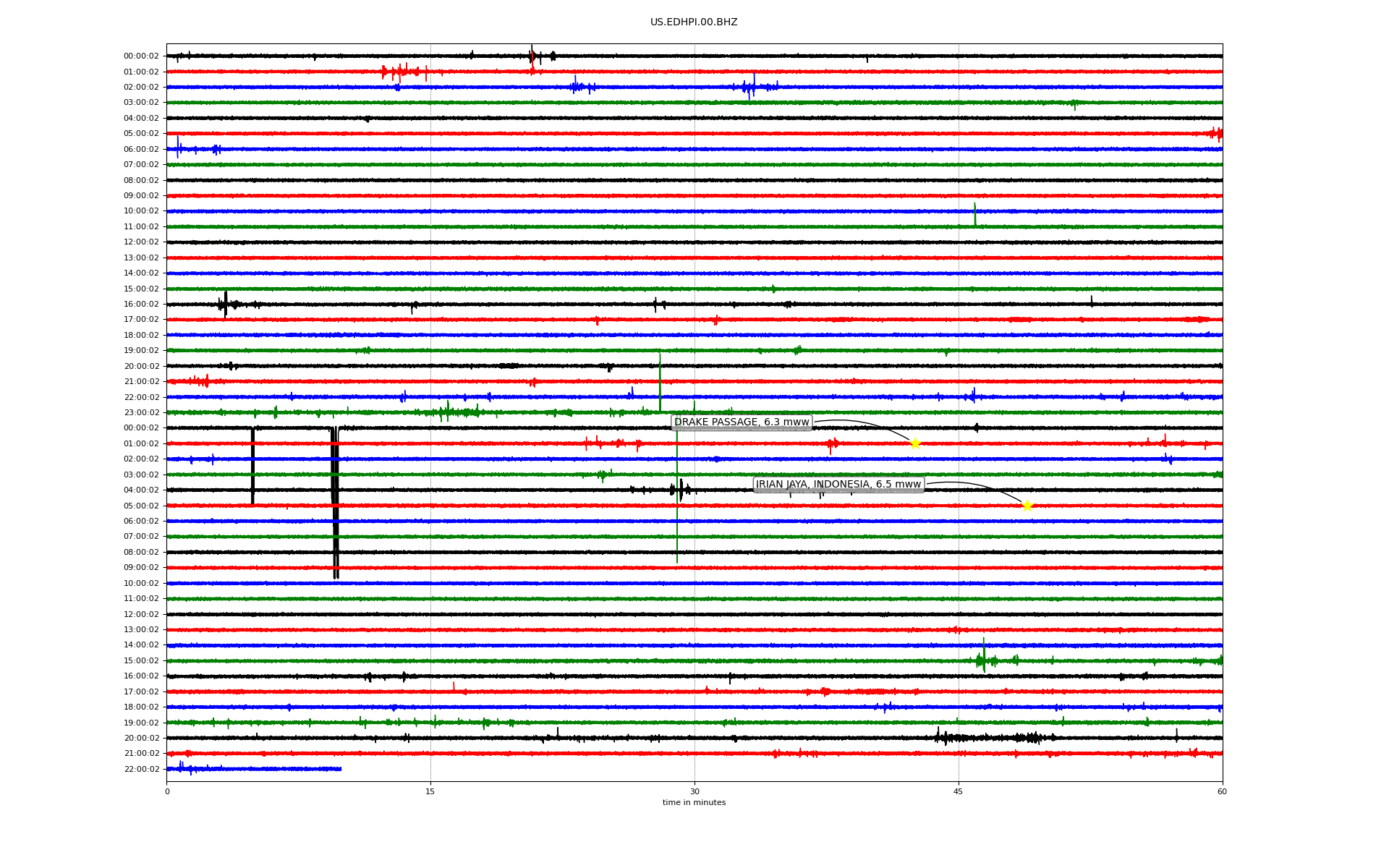Screen dimensions: 1389x868
Task: Click the red burst on the top 01:00:02 trace
Action: point(399,72)
